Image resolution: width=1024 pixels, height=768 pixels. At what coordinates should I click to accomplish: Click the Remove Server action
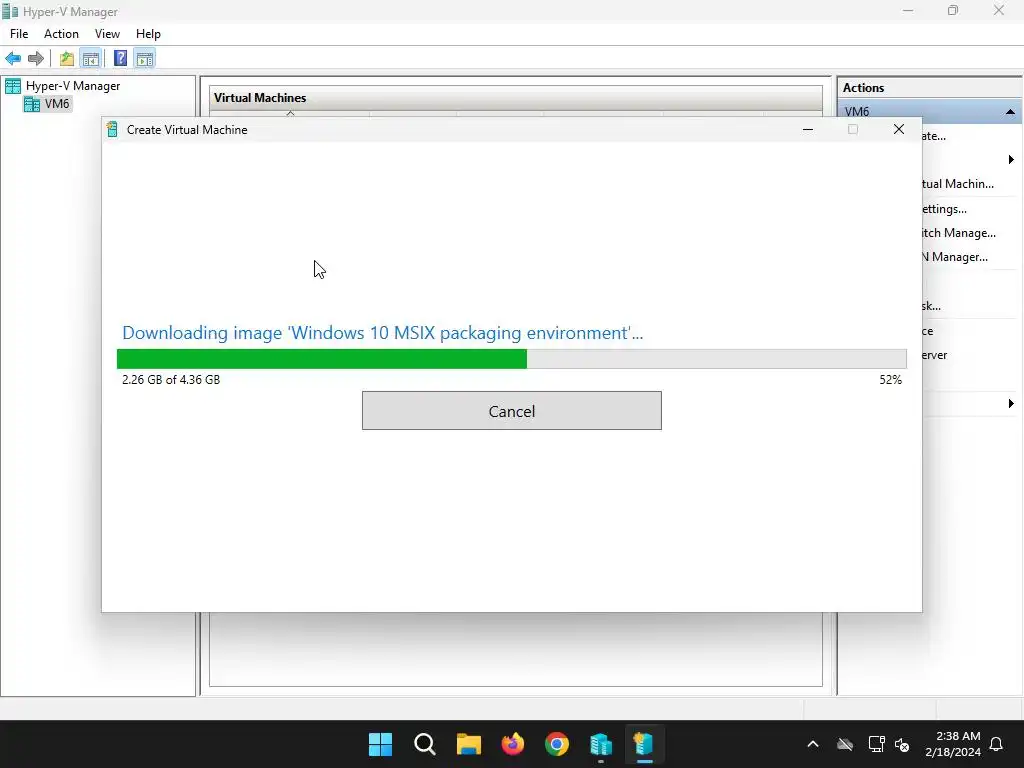935,355
